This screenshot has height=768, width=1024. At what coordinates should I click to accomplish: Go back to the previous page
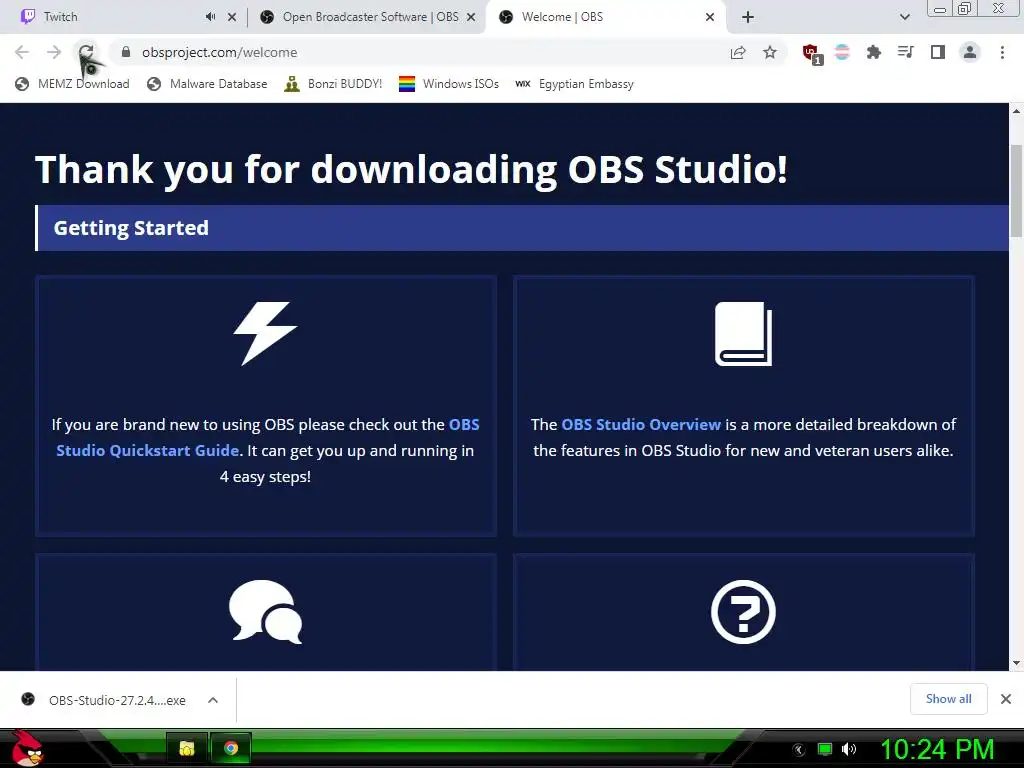click(x=22, y=52)
